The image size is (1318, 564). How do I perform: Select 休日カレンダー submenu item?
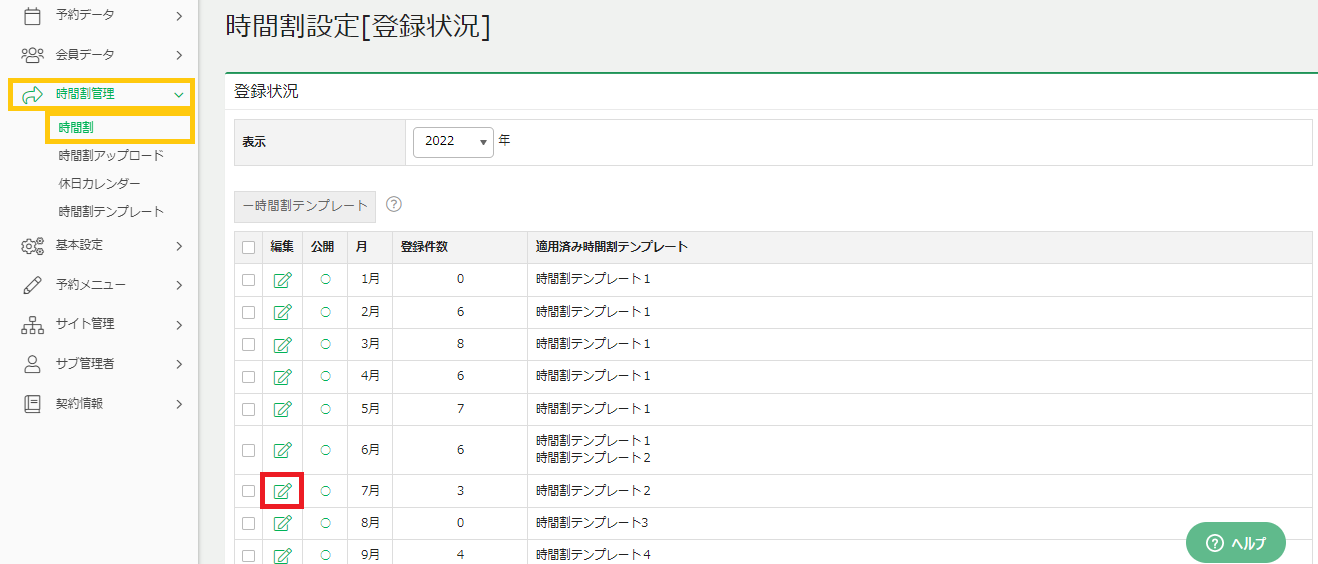pos(99,184)
